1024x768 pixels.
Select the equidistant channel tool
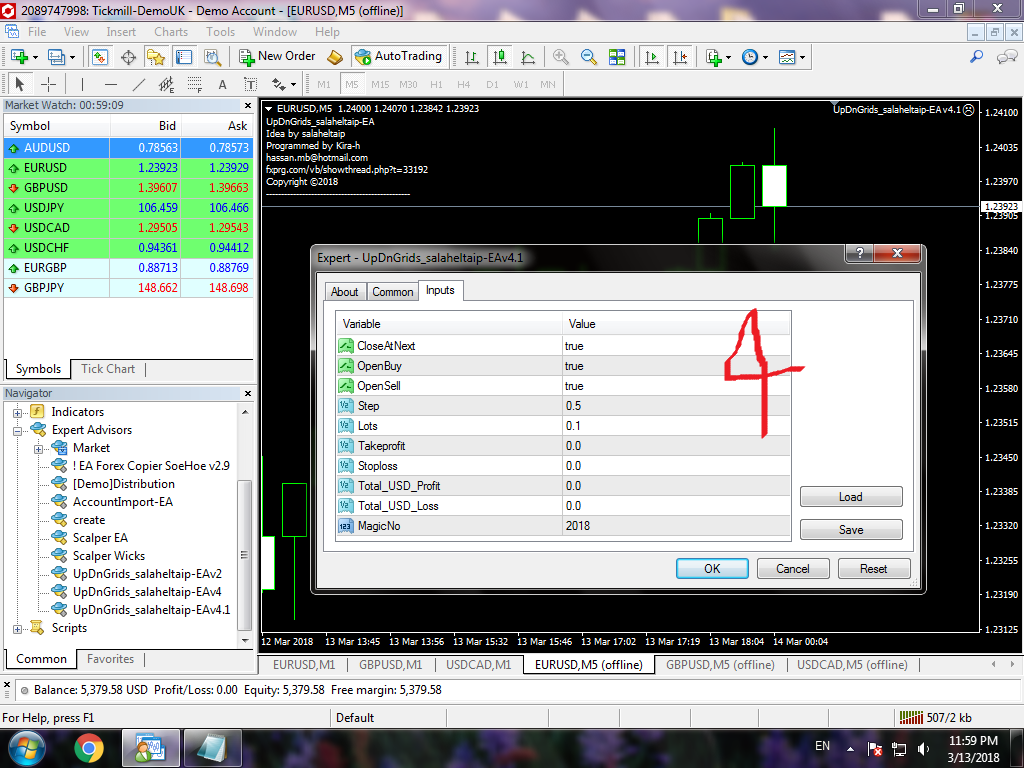coord(167,84)
